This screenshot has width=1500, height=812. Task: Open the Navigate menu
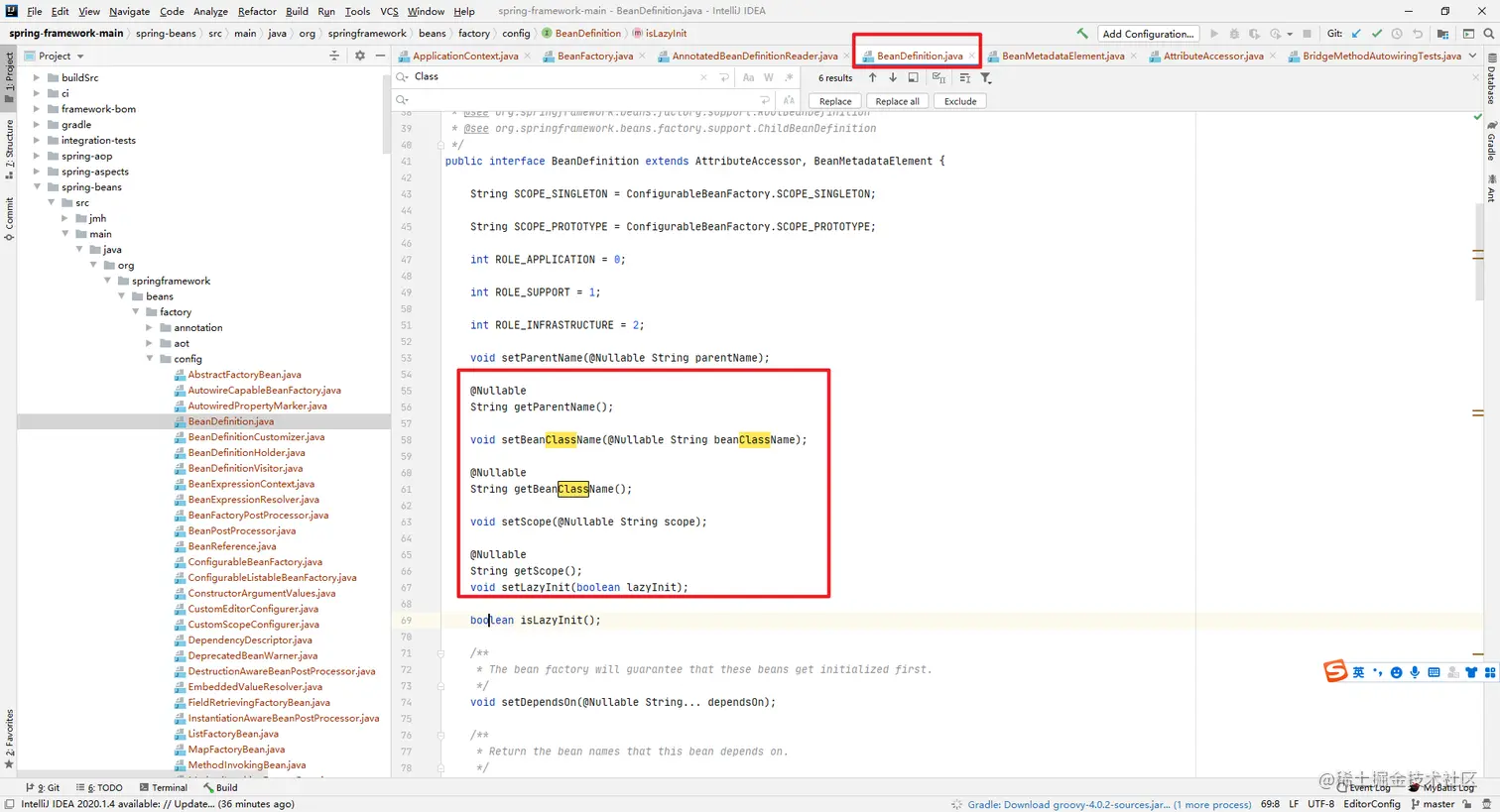[x=129, y=11]
